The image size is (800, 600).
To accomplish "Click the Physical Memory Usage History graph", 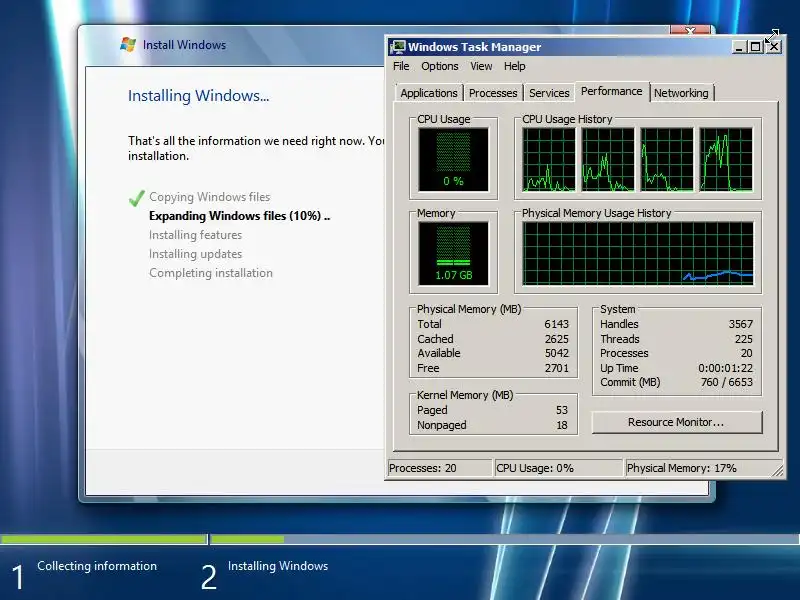I will (x=638, y=253).
